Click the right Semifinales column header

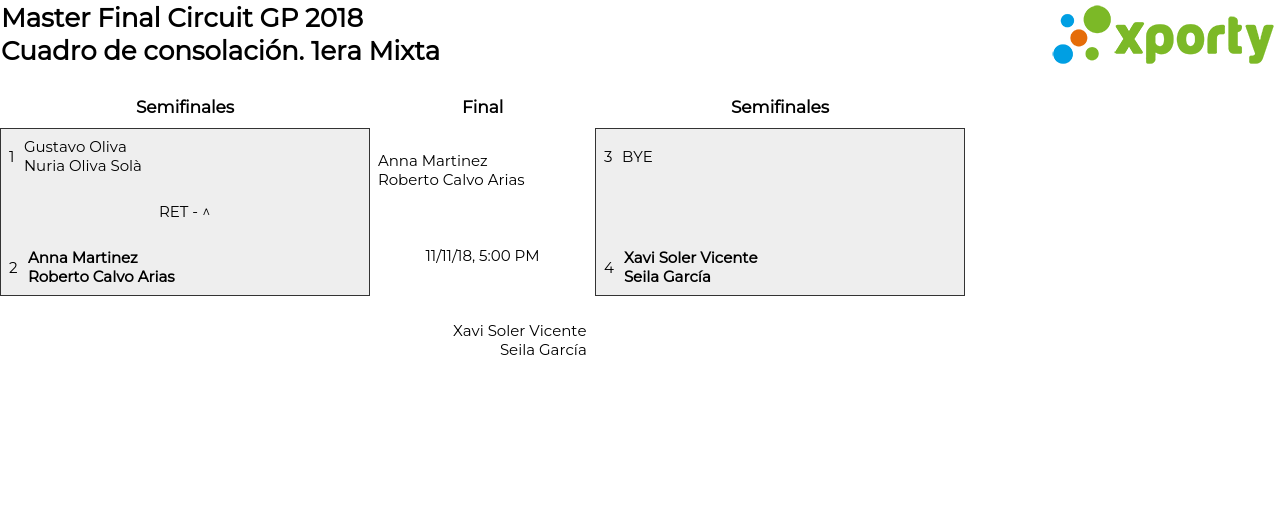779,107
